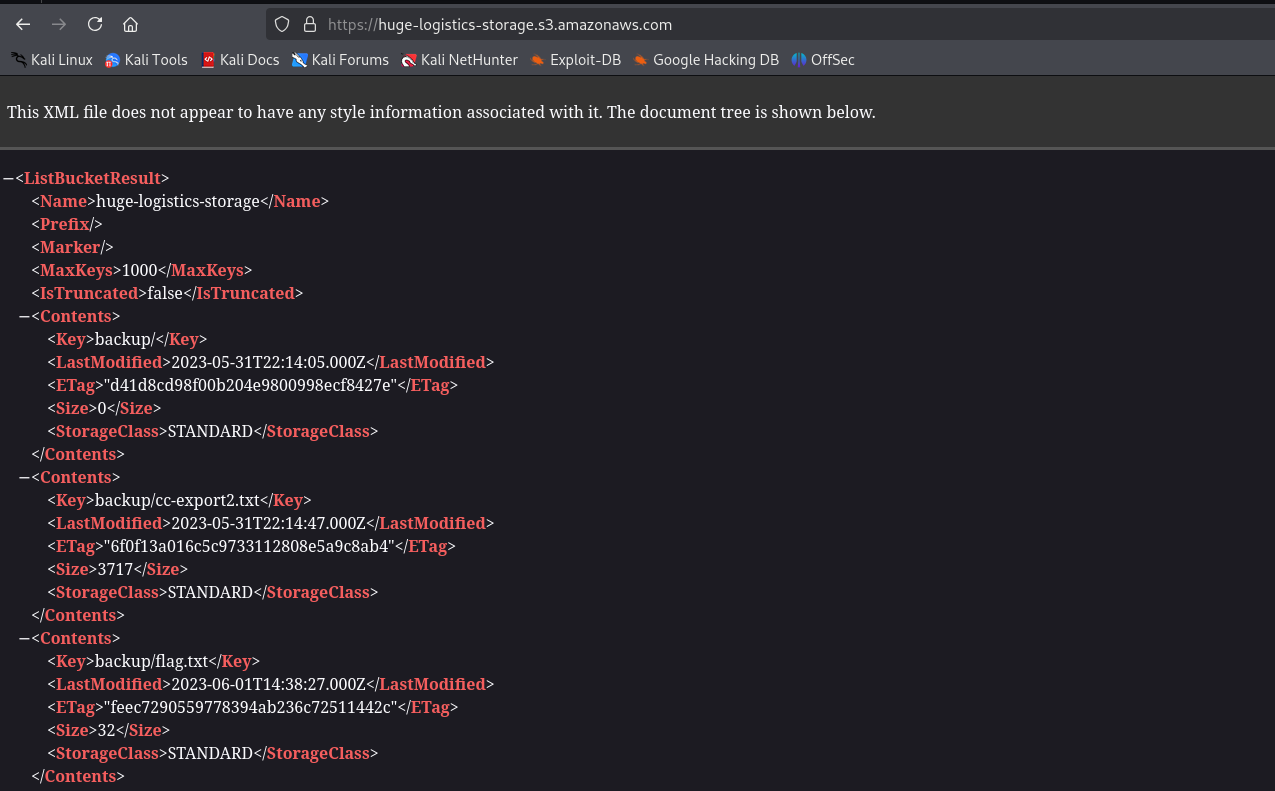The image size is (1275, 791).
Task: Click the ETag starting with d41d8cd98f00
Action: click(251, 385)
